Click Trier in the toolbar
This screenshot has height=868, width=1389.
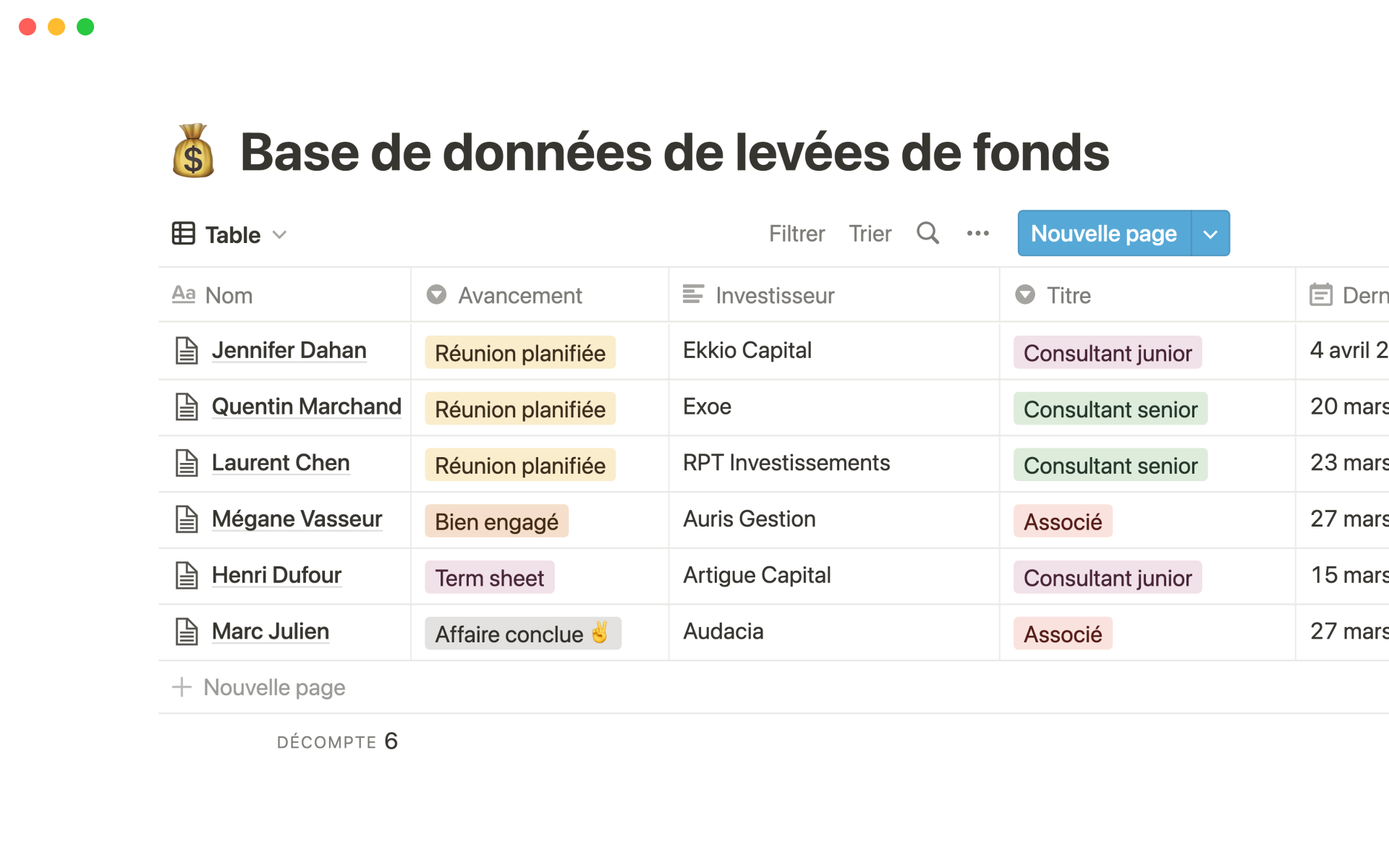[x=870, y=234]
